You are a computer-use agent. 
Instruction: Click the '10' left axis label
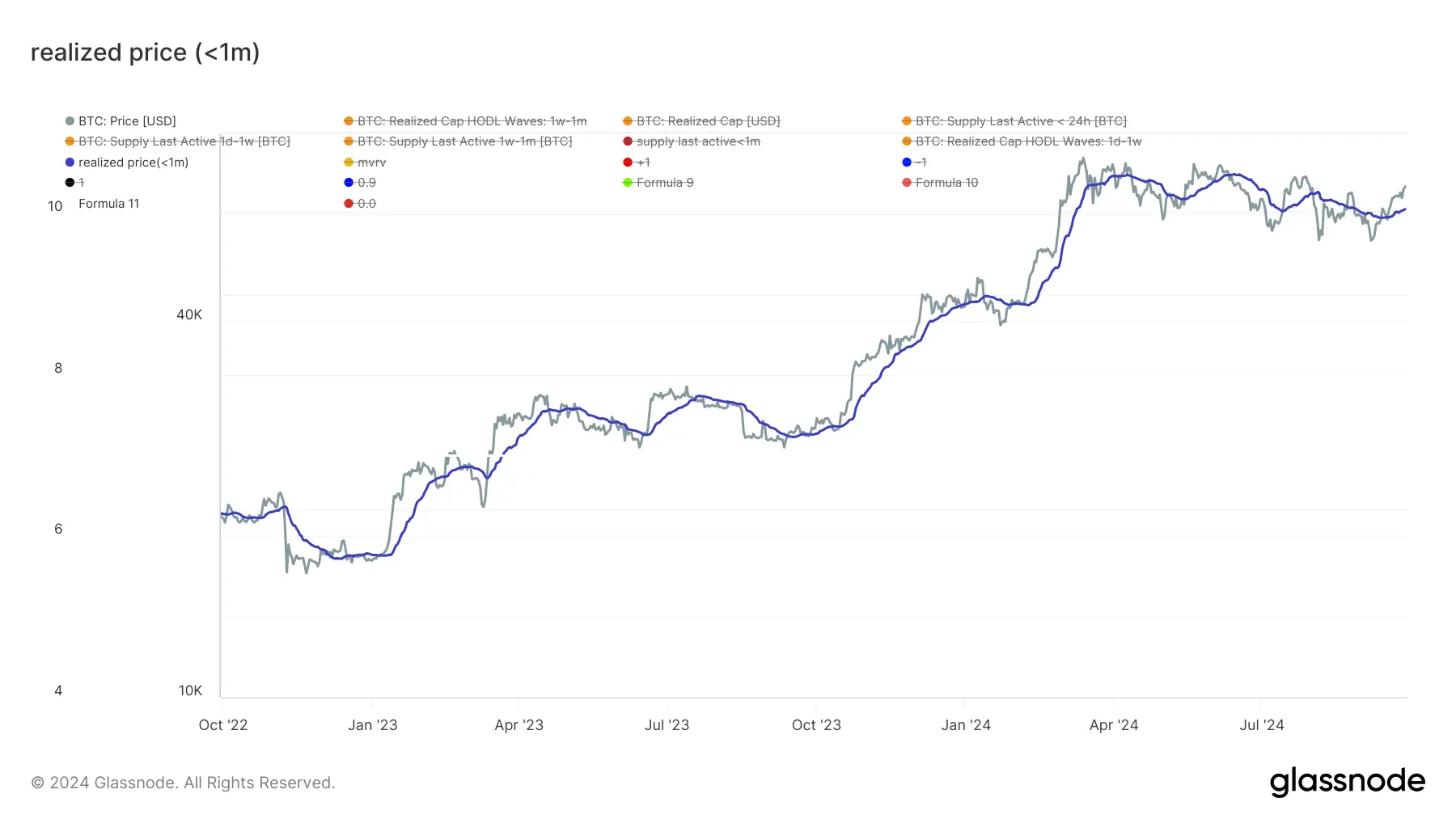(x=55, y=206)
